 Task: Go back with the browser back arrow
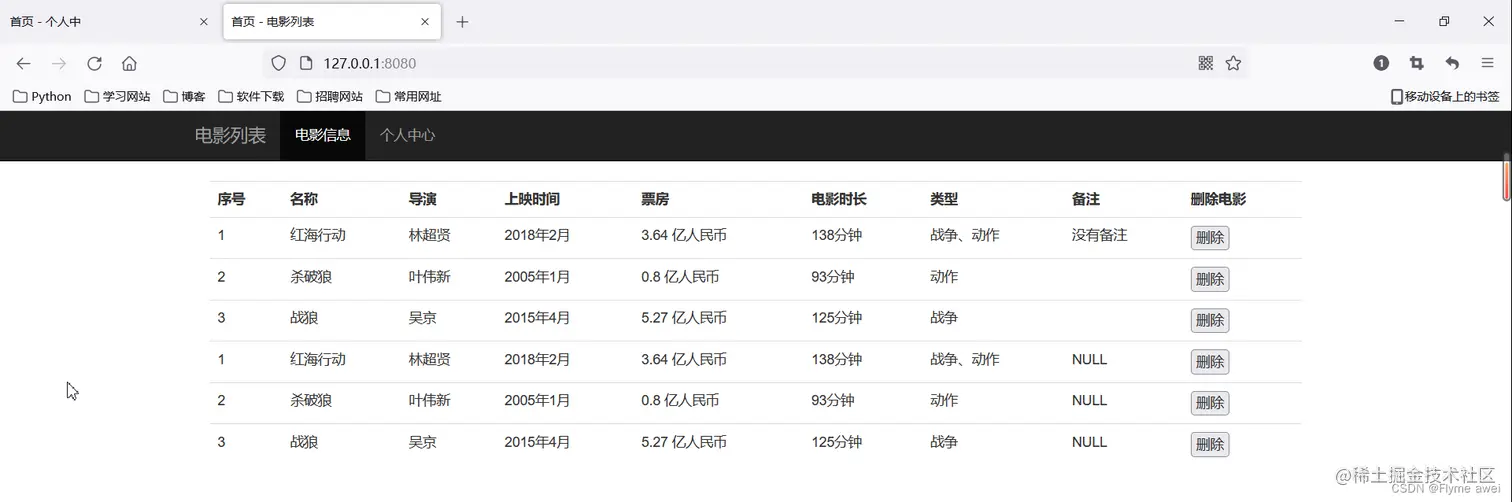24,63
